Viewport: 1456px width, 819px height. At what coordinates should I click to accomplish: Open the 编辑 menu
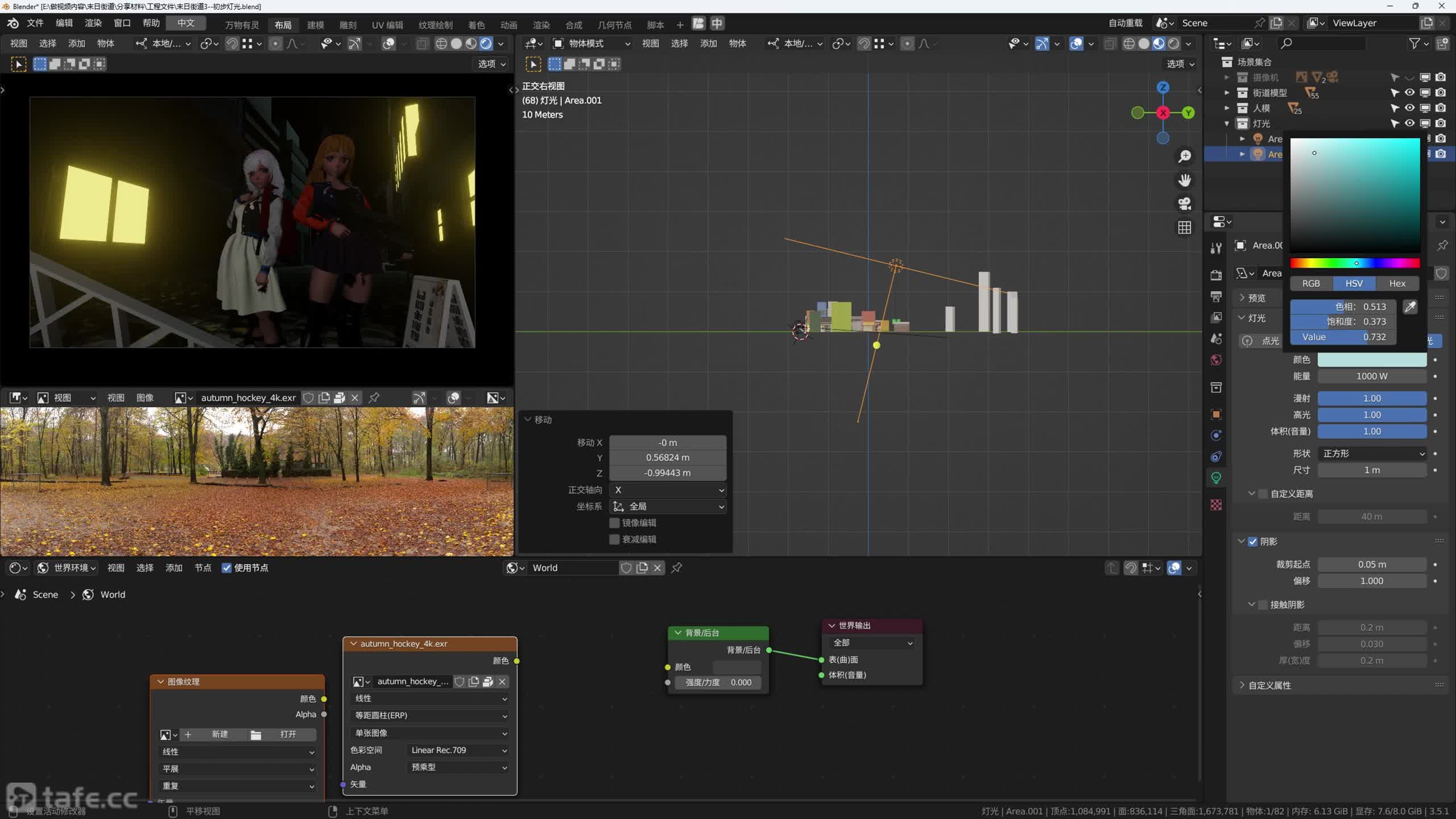[x=64, y=23]
